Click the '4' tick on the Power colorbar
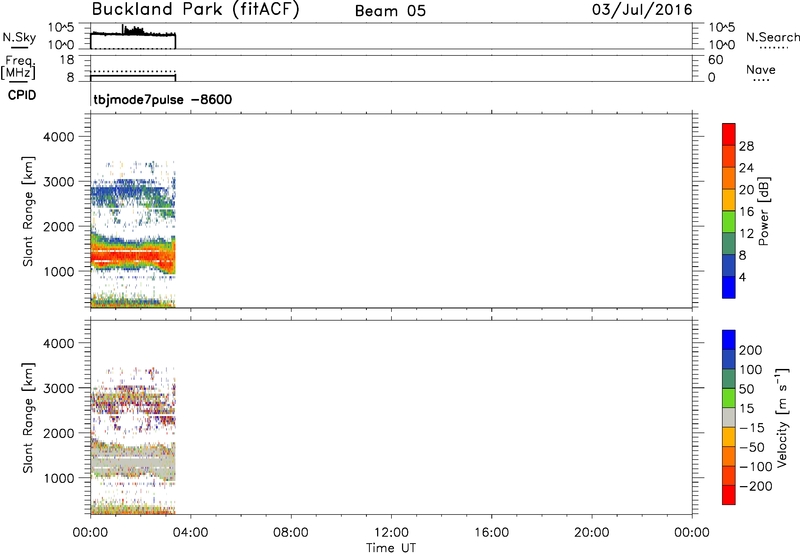 pyautogui.click(x=742, y=277)
